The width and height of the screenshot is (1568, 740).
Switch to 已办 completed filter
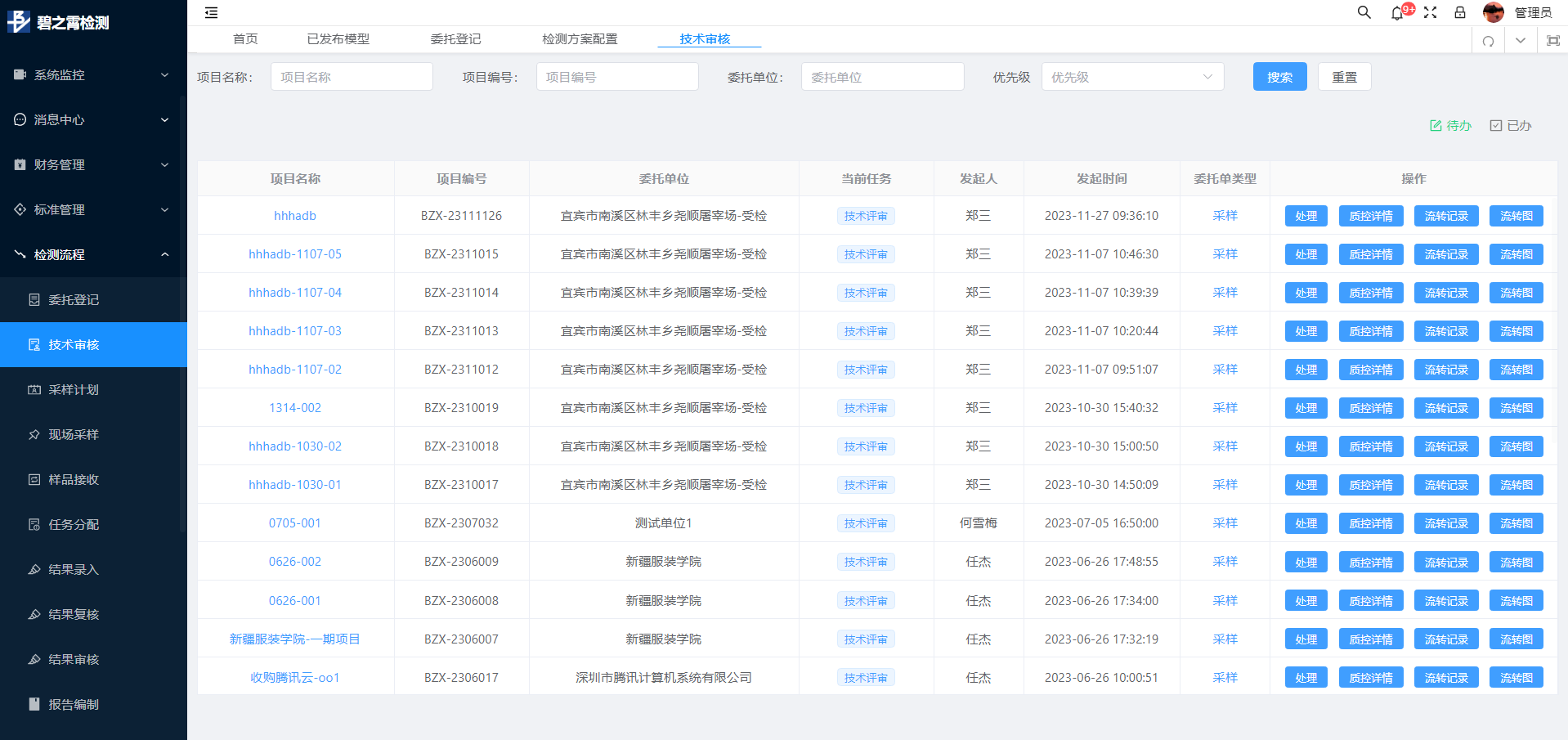point(1511,125)
